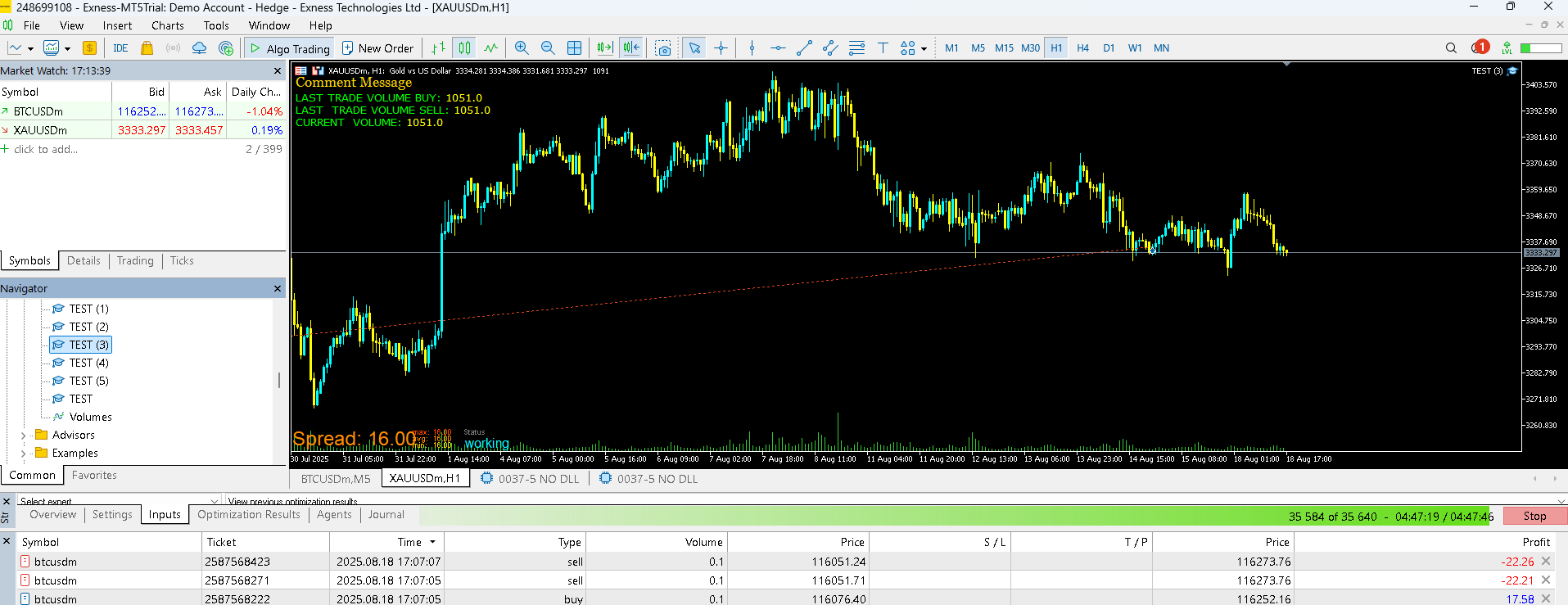
Task: Open the Favorites tab in Navigator
Action: click(x=94, y=475)
